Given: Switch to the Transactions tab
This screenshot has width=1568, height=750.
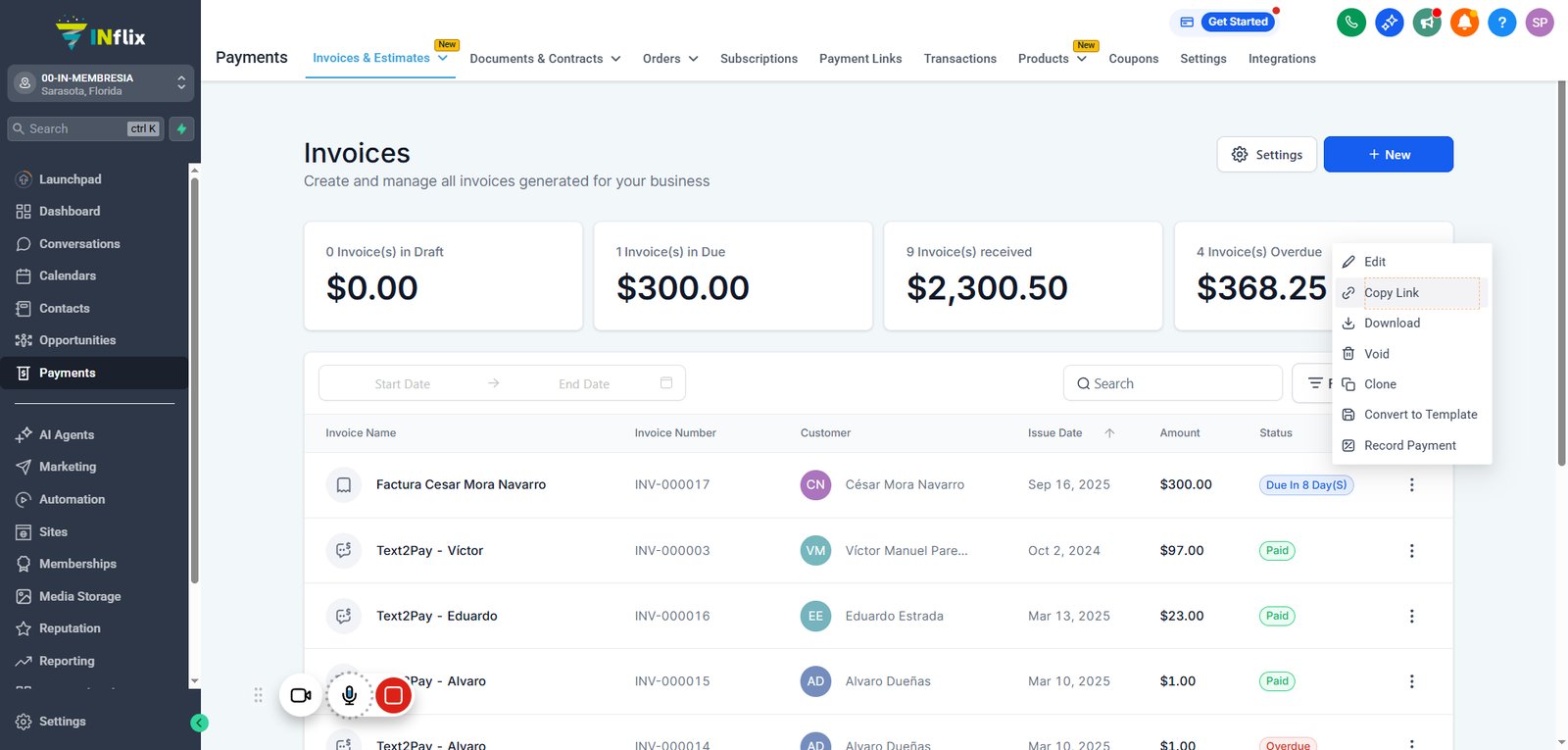Looking at the screenshot, I should [x=959, y=59].
